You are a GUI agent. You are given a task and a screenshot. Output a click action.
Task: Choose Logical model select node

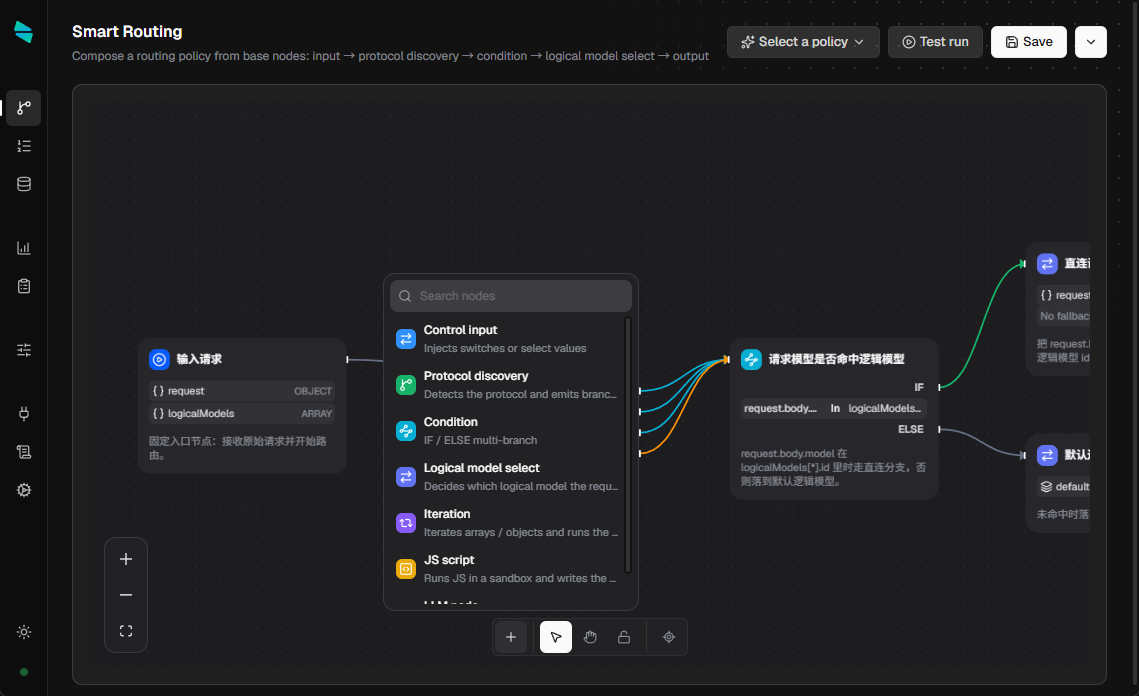(x=507, y=477)
